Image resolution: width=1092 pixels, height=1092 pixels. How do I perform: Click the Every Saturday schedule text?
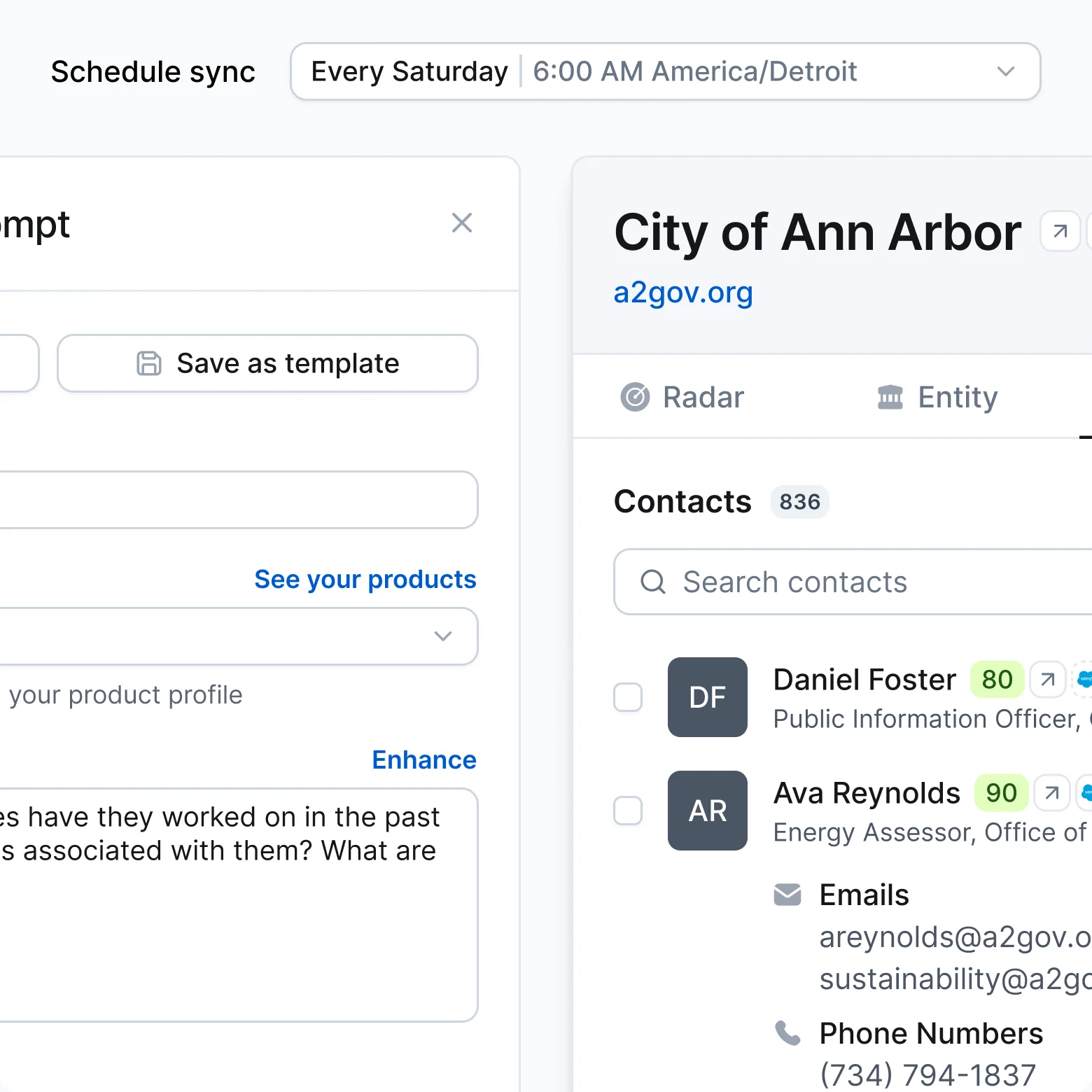[x=409, y=71]
